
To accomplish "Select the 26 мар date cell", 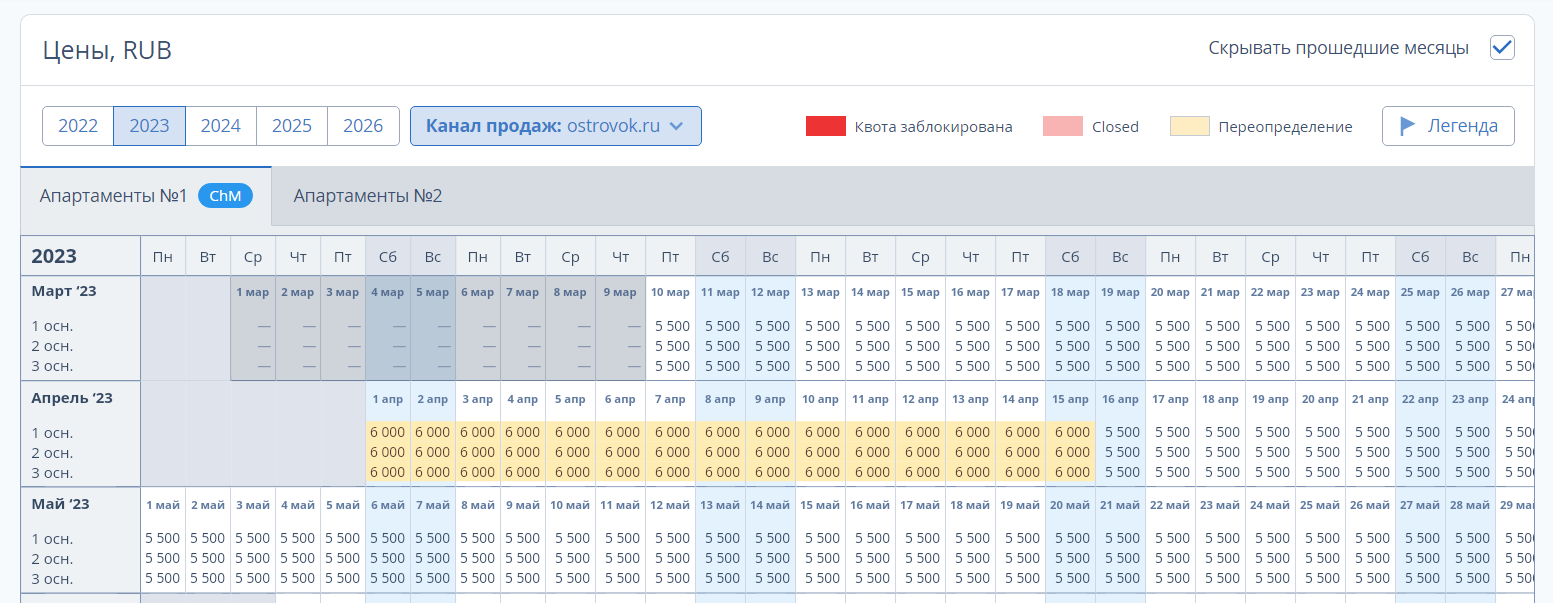I will click(1471, 292).
